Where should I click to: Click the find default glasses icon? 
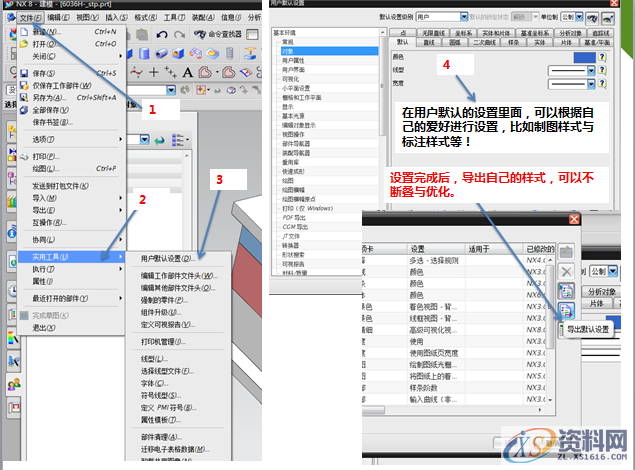coord(592,18)
